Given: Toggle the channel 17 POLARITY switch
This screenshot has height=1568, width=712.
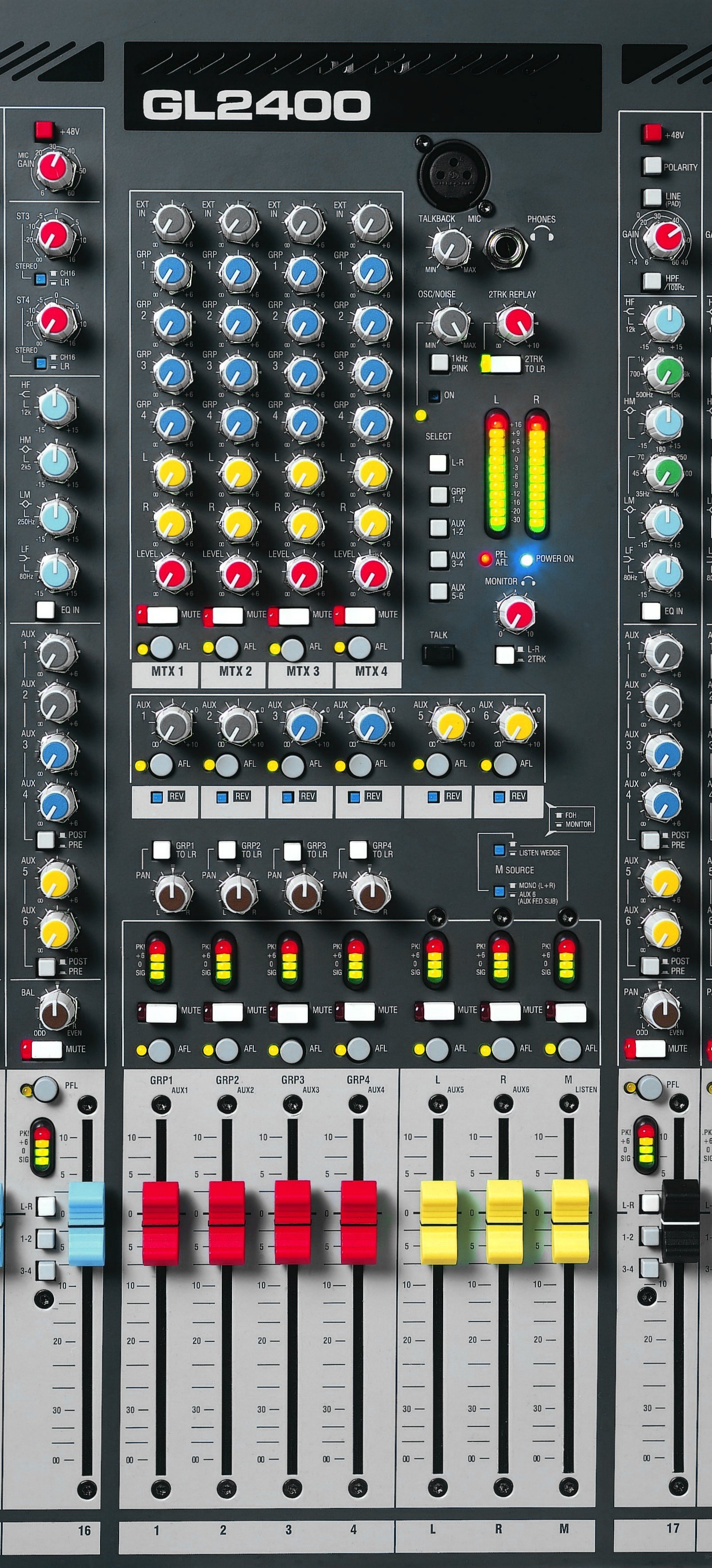Looking at the screenshot, I should pyautogui.click(x=652, y=166).
